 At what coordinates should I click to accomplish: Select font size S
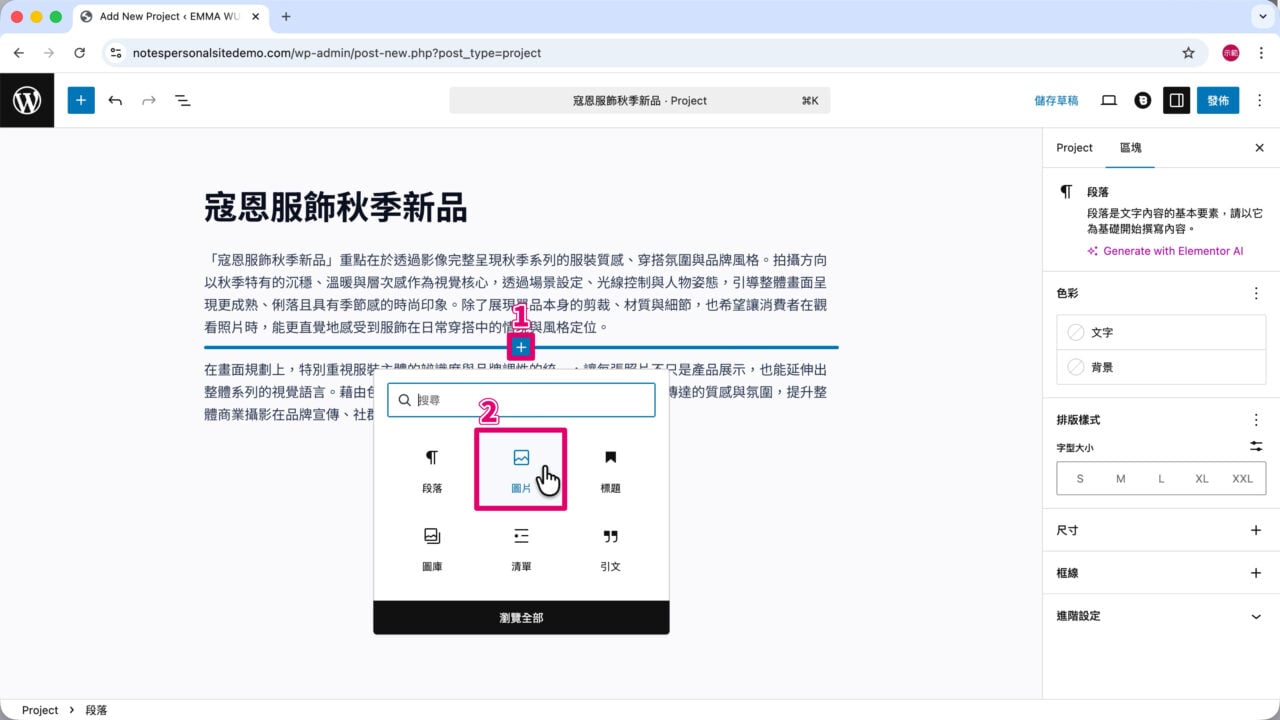click(1080, 479)
